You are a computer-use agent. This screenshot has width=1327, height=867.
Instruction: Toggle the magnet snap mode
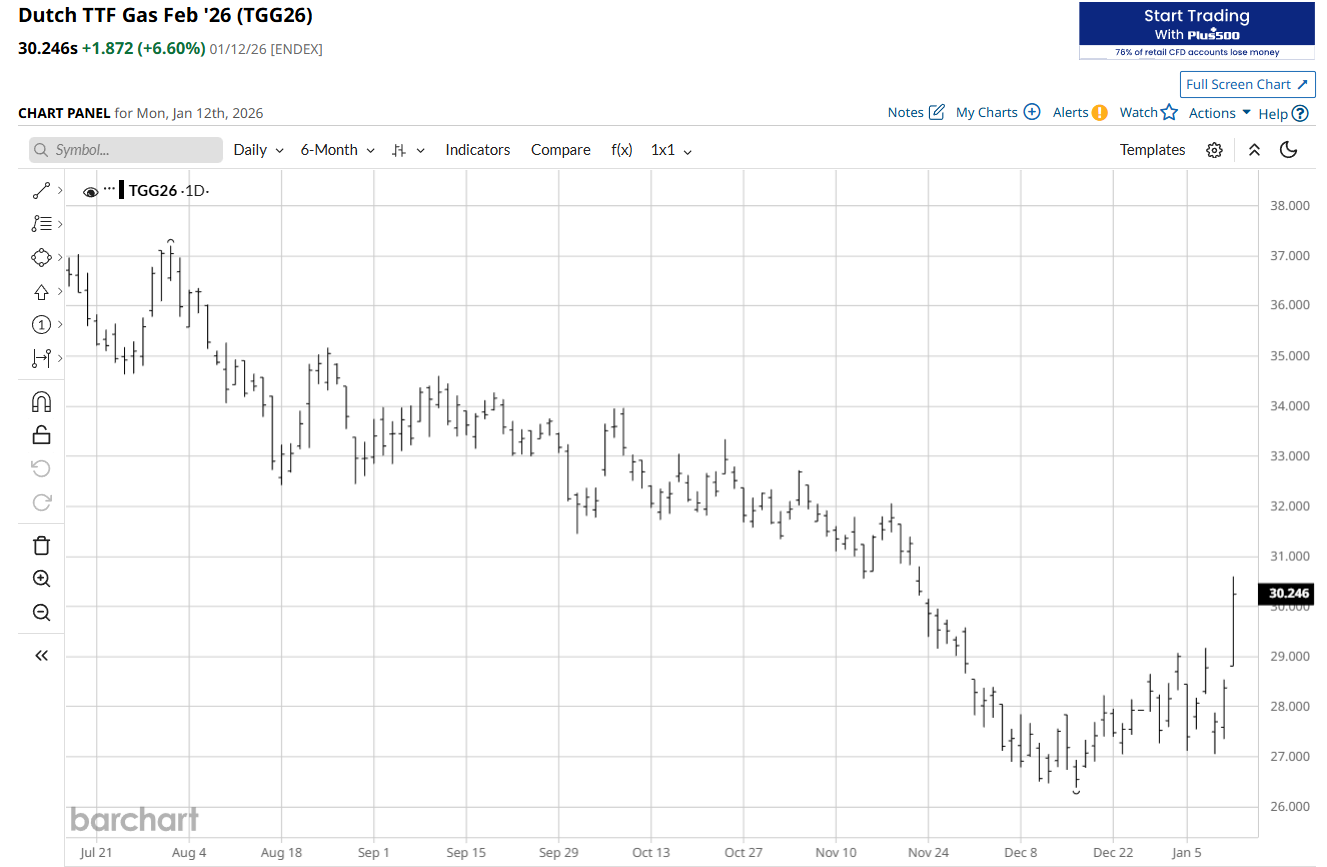41,402
